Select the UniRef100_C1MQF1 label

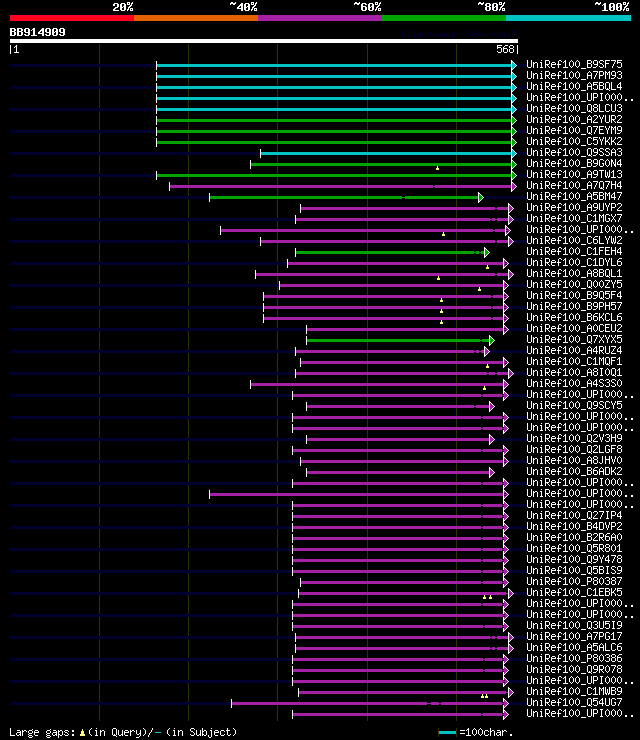574,362
